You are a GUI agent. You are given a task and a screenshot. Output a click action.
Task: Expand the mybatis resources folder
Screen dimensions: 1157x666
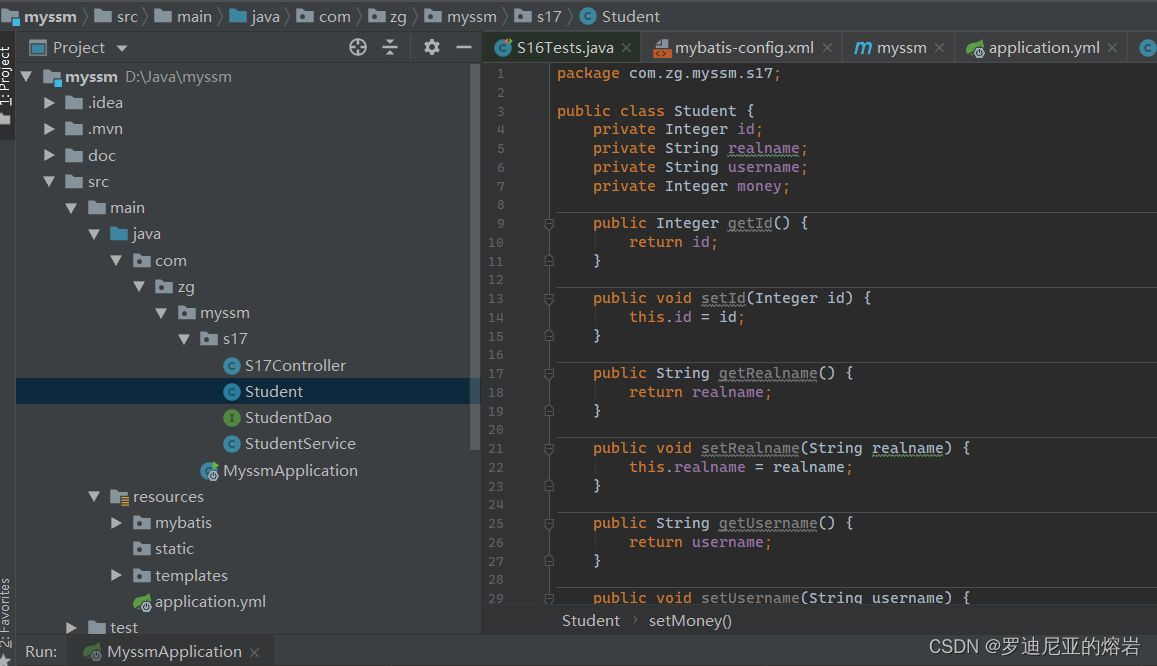[x=117, y=522]
